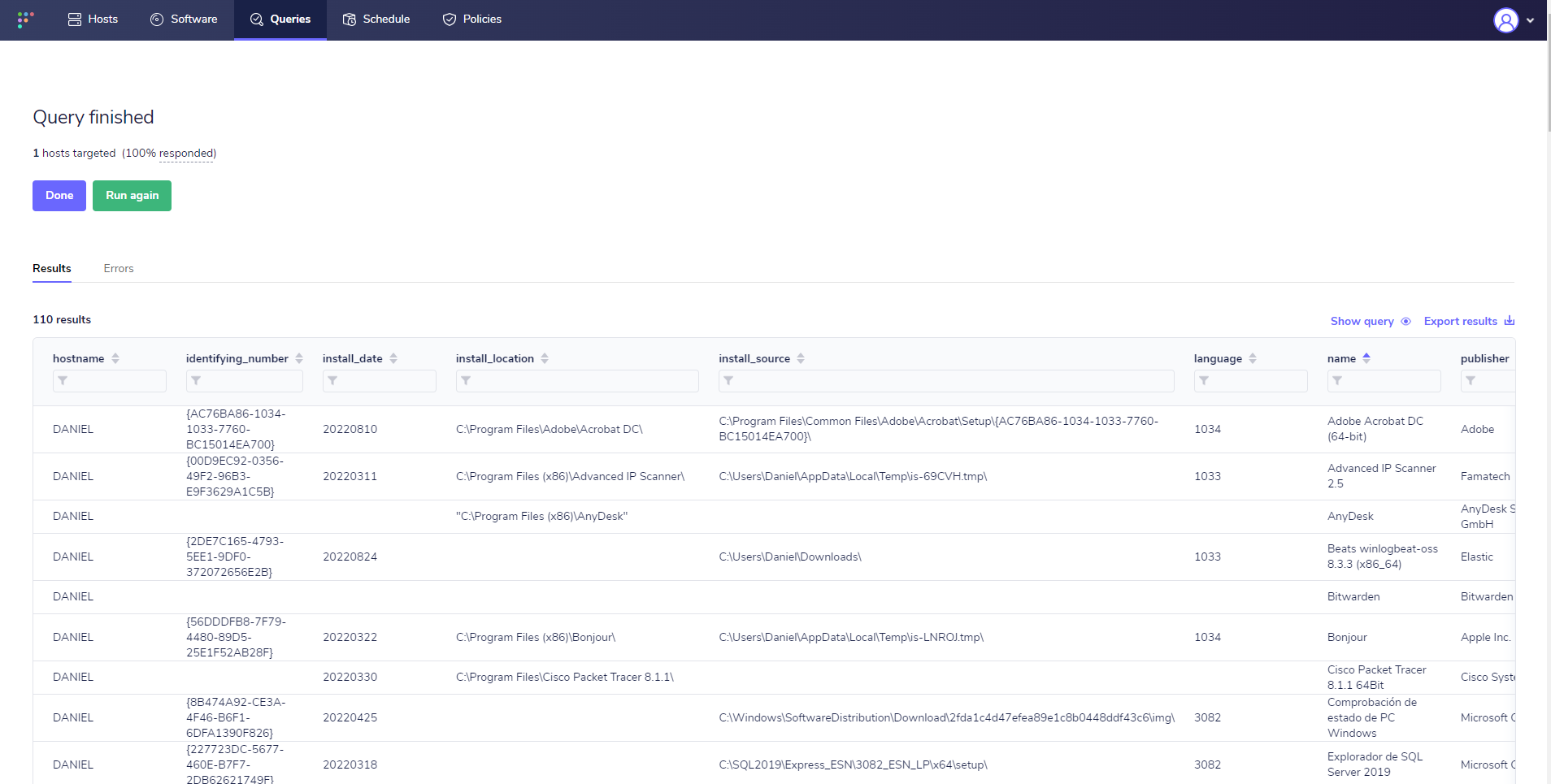This screenshot has width=1551, height=784.
Task: Click 'Explorador de SQL Server 2019' cell
Action: tap(1375, 765)
